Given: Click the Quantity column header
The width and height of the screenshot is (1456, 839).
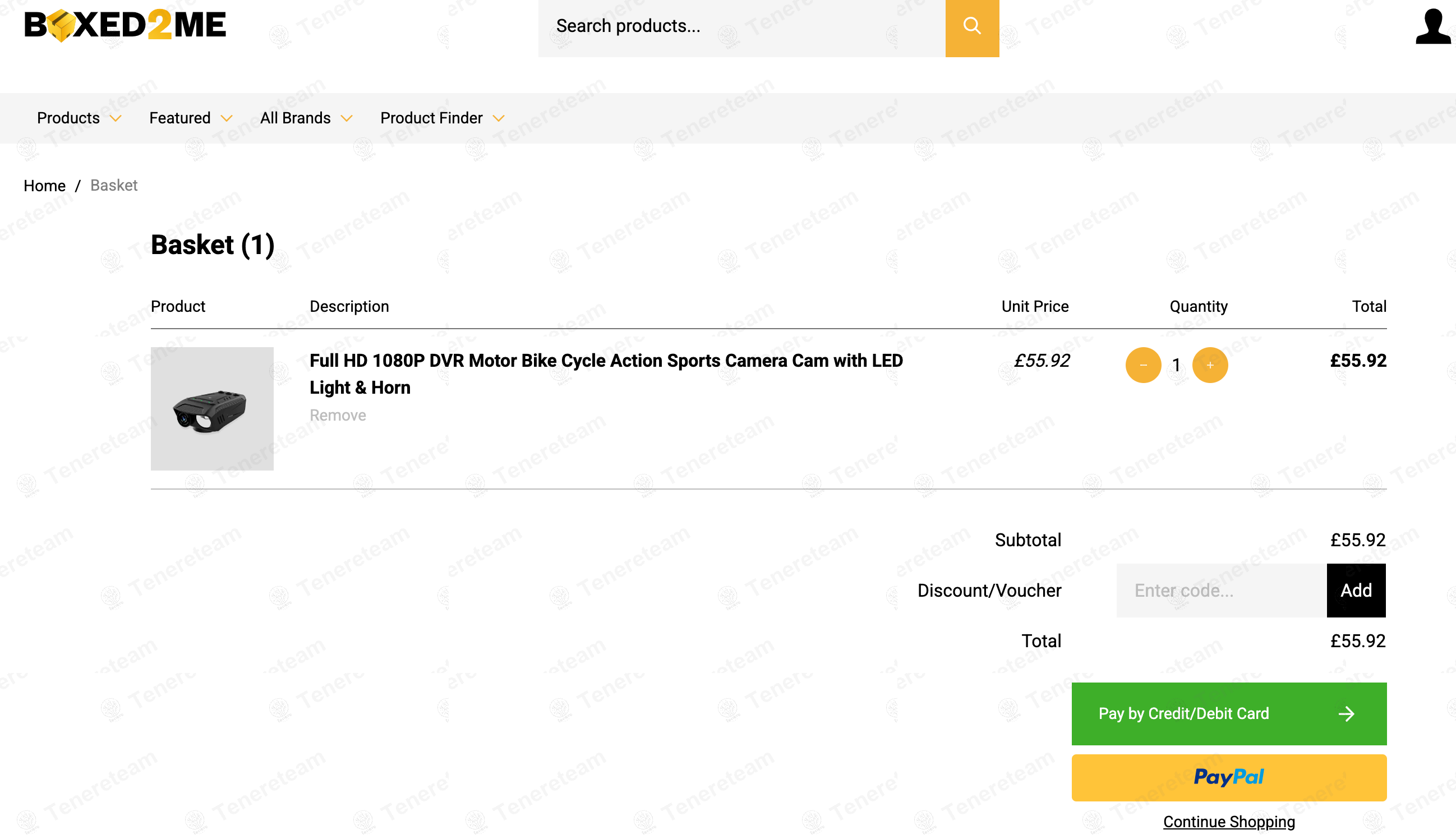Looking at the screenshot, I should point(1199,307).
